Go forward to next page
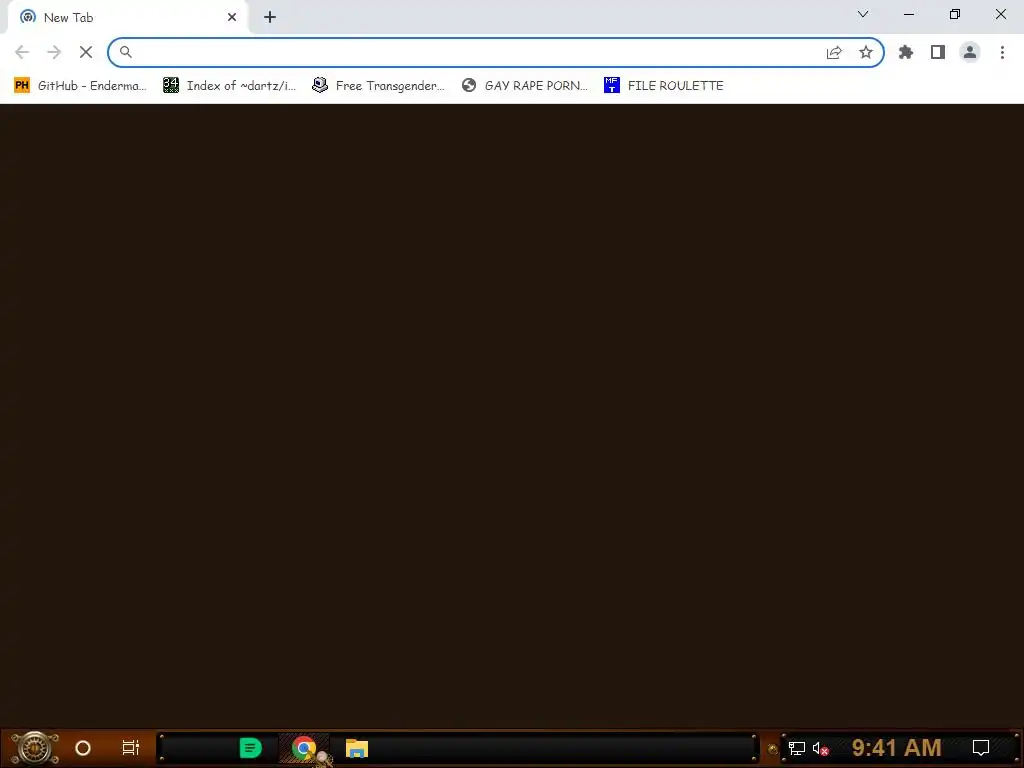1024x768 pixels. (x=54, y=52)
